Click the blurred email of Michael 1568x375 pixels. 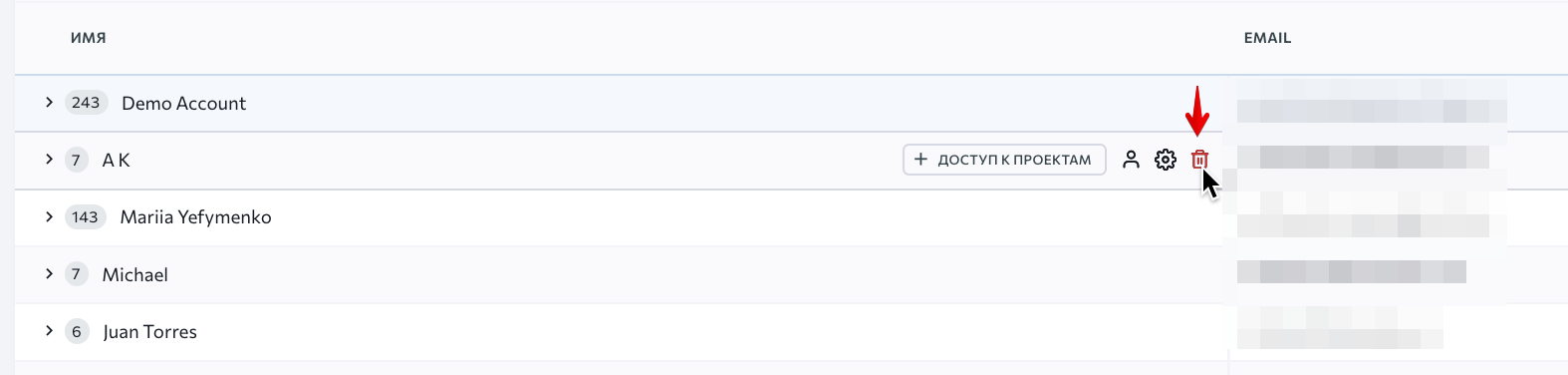click(x=1351, y=271)
